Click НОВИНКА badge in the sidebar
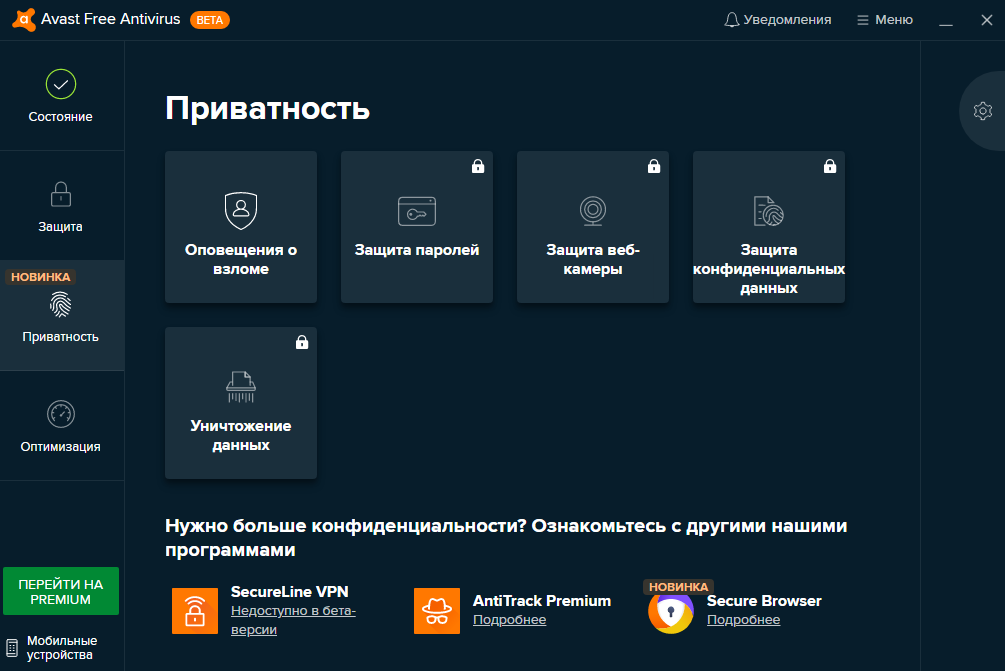 tap(40, 277)
